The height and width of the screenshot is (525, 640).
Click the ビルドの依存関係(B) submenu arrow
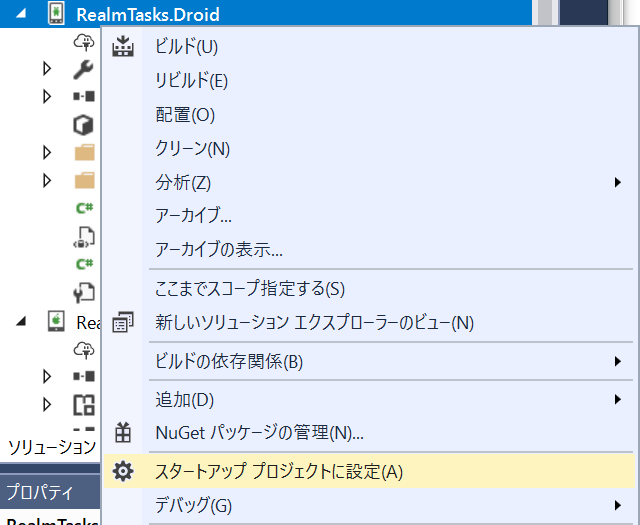coord(618,362)
